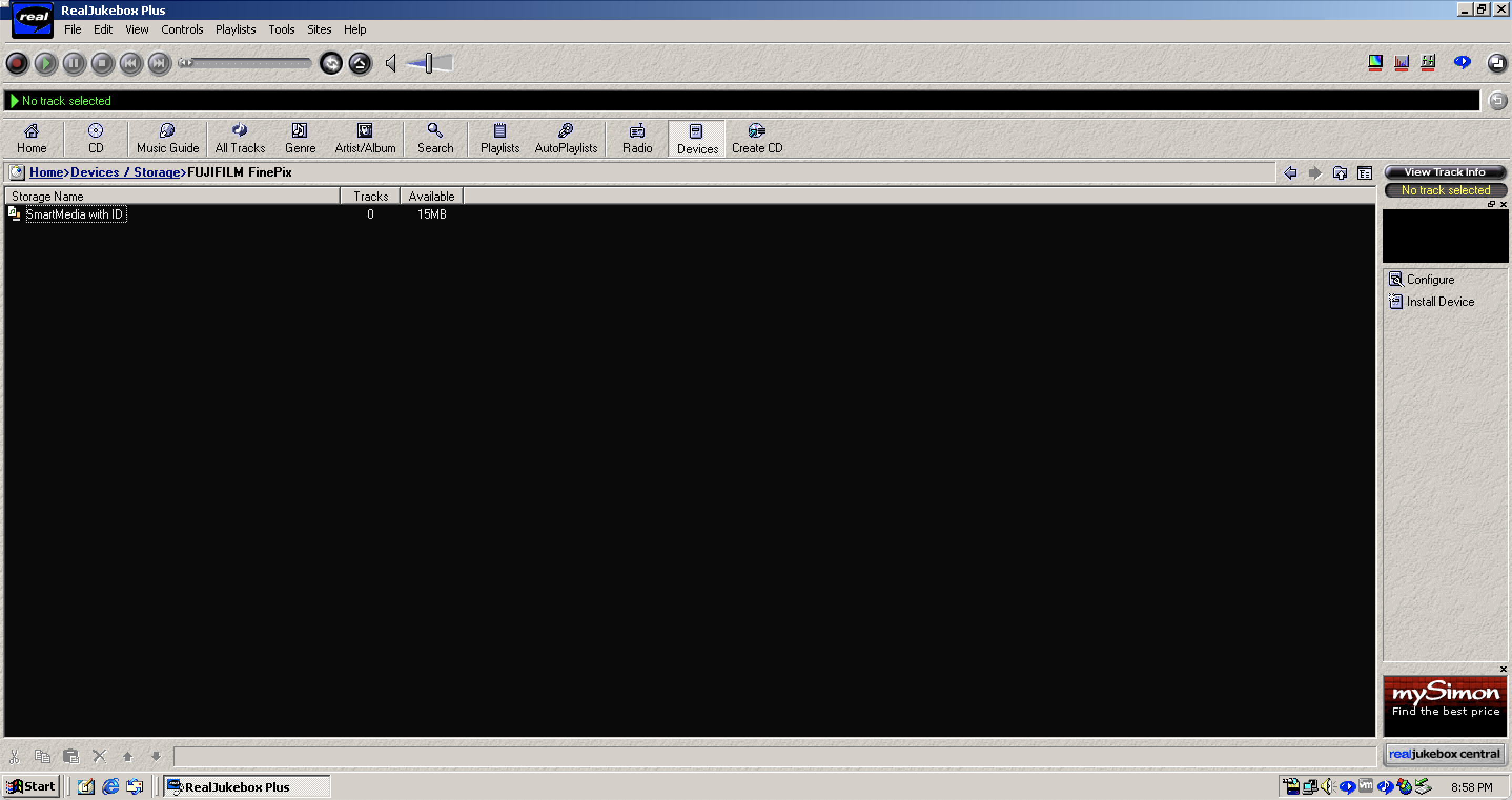Click Install Device in the side panel
The height and width of the screenshot is (800, 1512).
pyautogui.click(x=1432, y=302)
